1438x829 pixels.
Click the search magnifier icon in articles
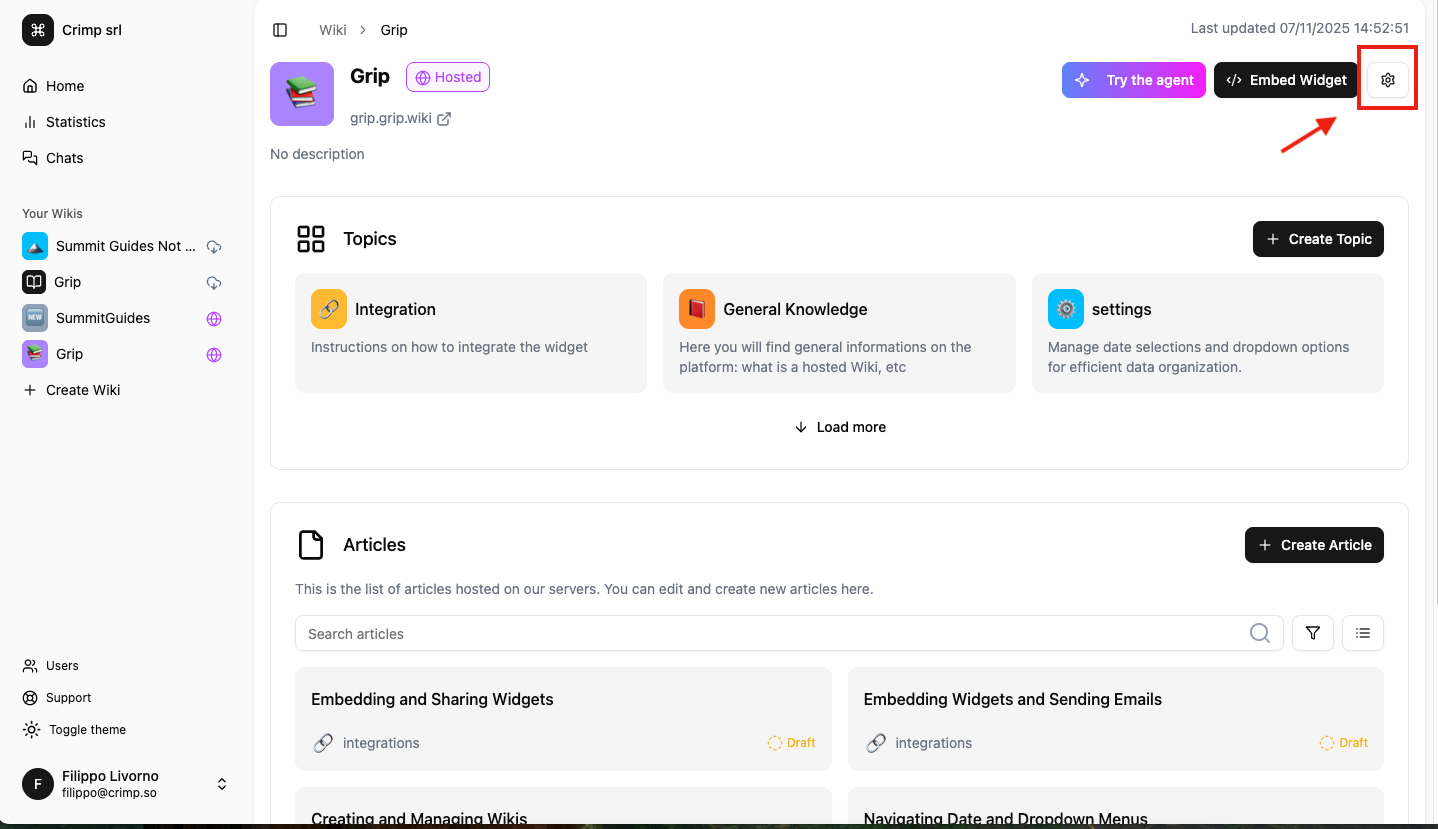coord(1259,633)
